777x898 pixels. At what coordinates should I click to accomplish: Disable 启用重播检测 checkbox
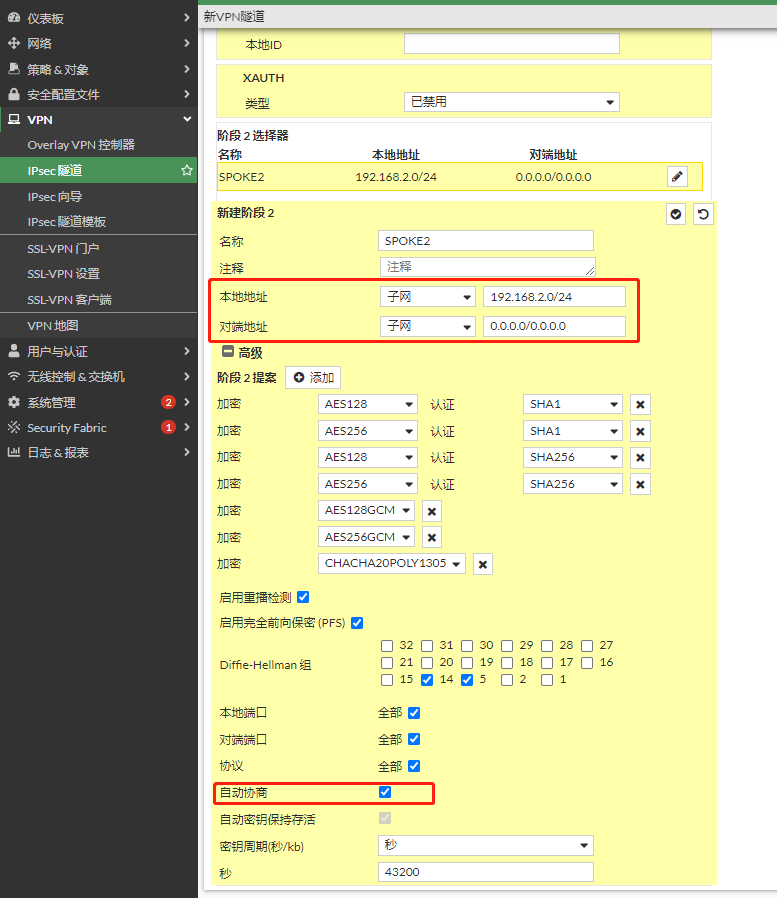(x=303, y=597)
